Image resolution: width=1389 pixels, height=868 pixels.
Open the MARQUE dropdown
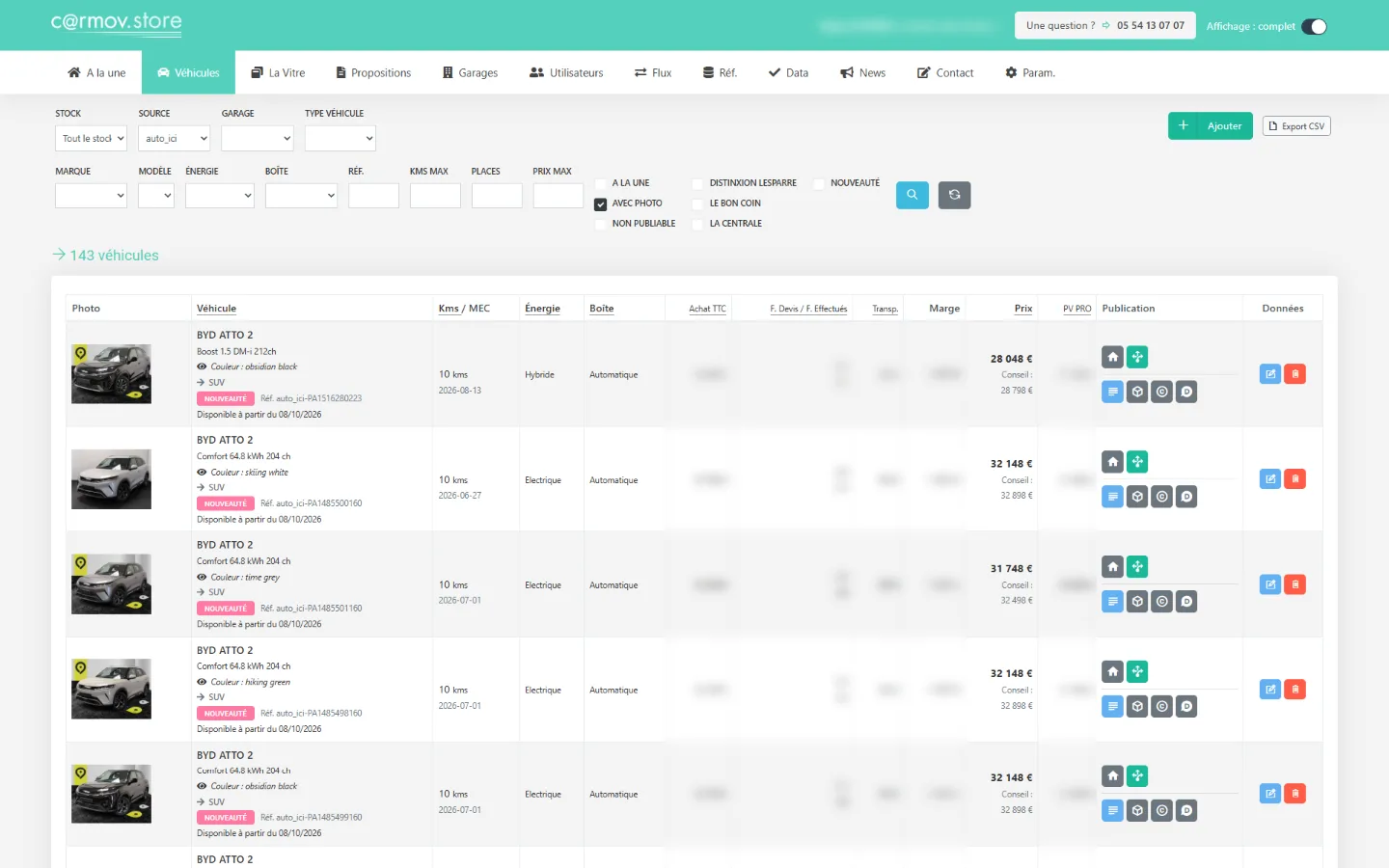click(x=91, y=196)
